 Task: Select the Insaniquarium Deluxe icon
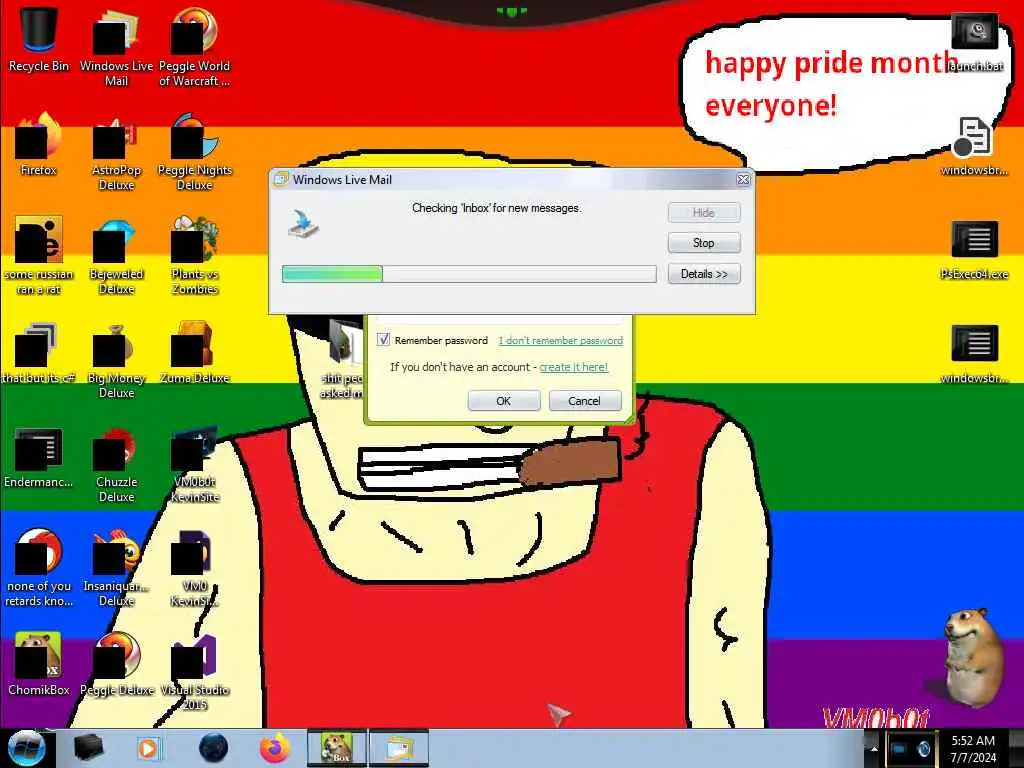116,568
